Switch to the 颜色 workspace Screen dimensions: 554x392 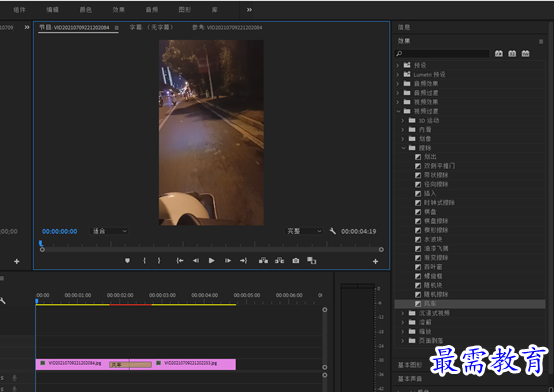tap(86, 10)
